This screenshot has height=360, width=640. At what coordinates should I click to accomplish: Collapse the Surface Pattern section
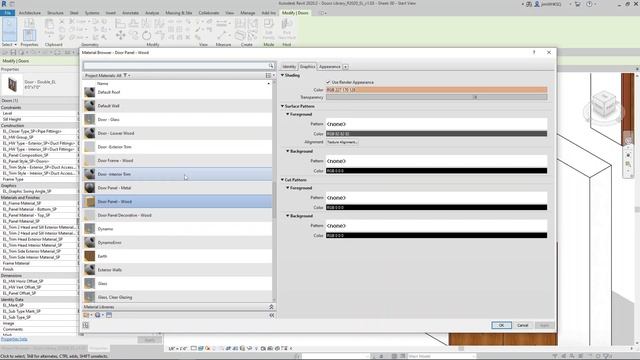(x=282, y=106)
